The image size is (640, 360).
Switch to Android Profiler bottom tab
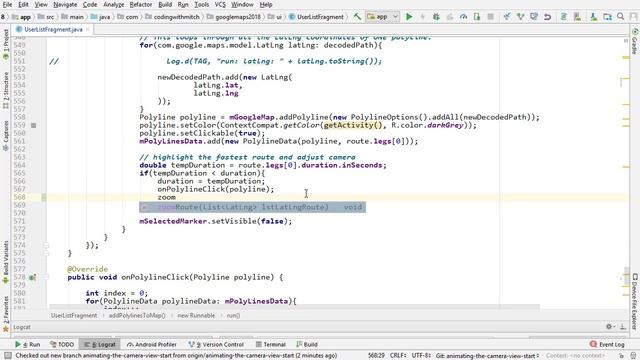click(152, 344)
